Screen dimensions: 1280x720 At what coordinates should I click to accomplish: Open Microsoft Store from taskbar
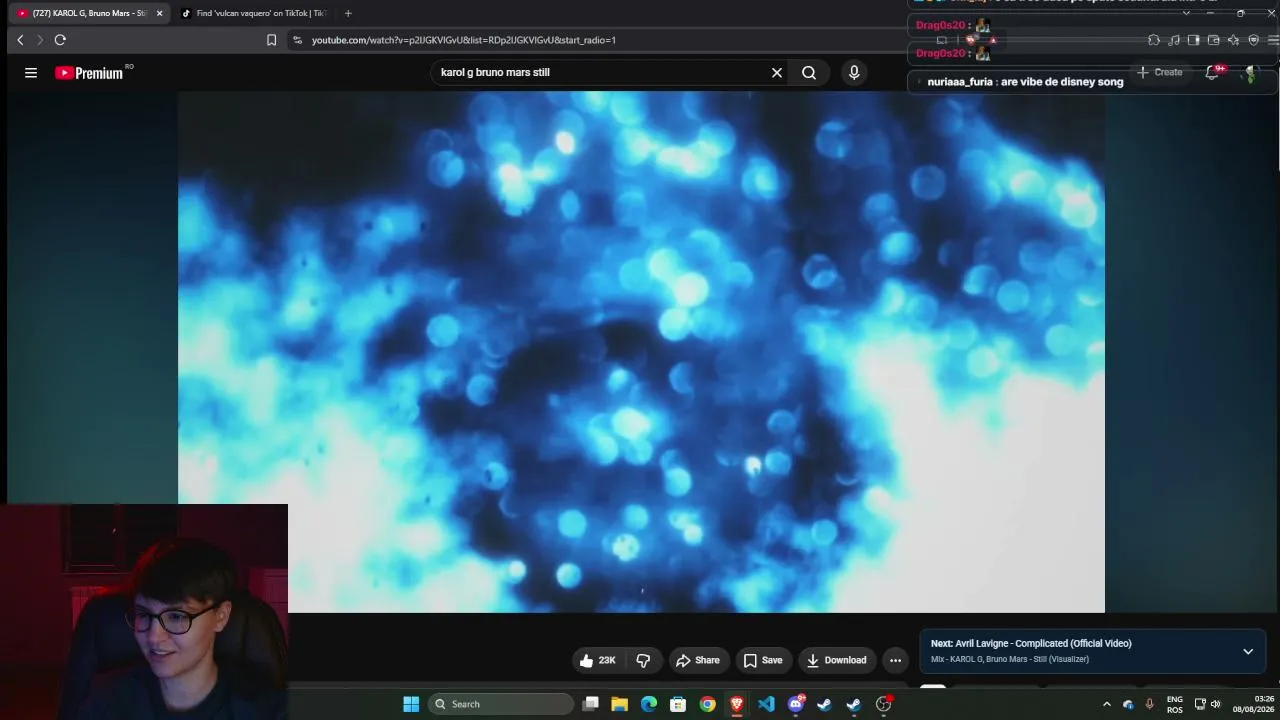click(x=678, y=704)
